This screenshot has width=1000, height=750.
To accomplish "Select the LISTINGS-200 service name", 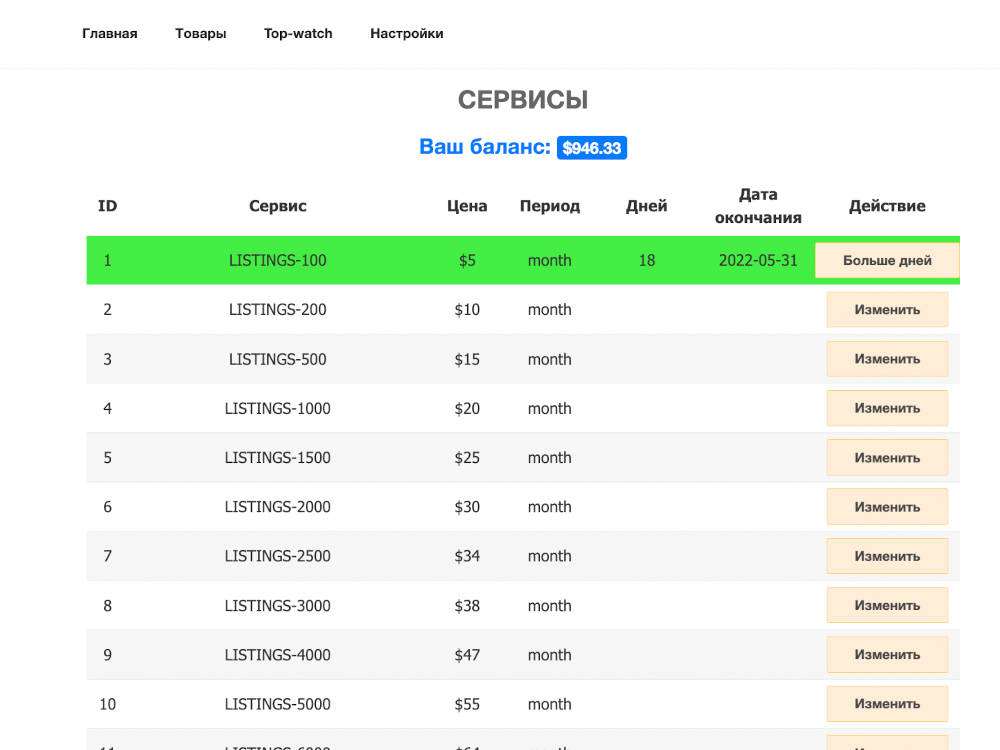I will pyautogui.click(x=277, y=309).
